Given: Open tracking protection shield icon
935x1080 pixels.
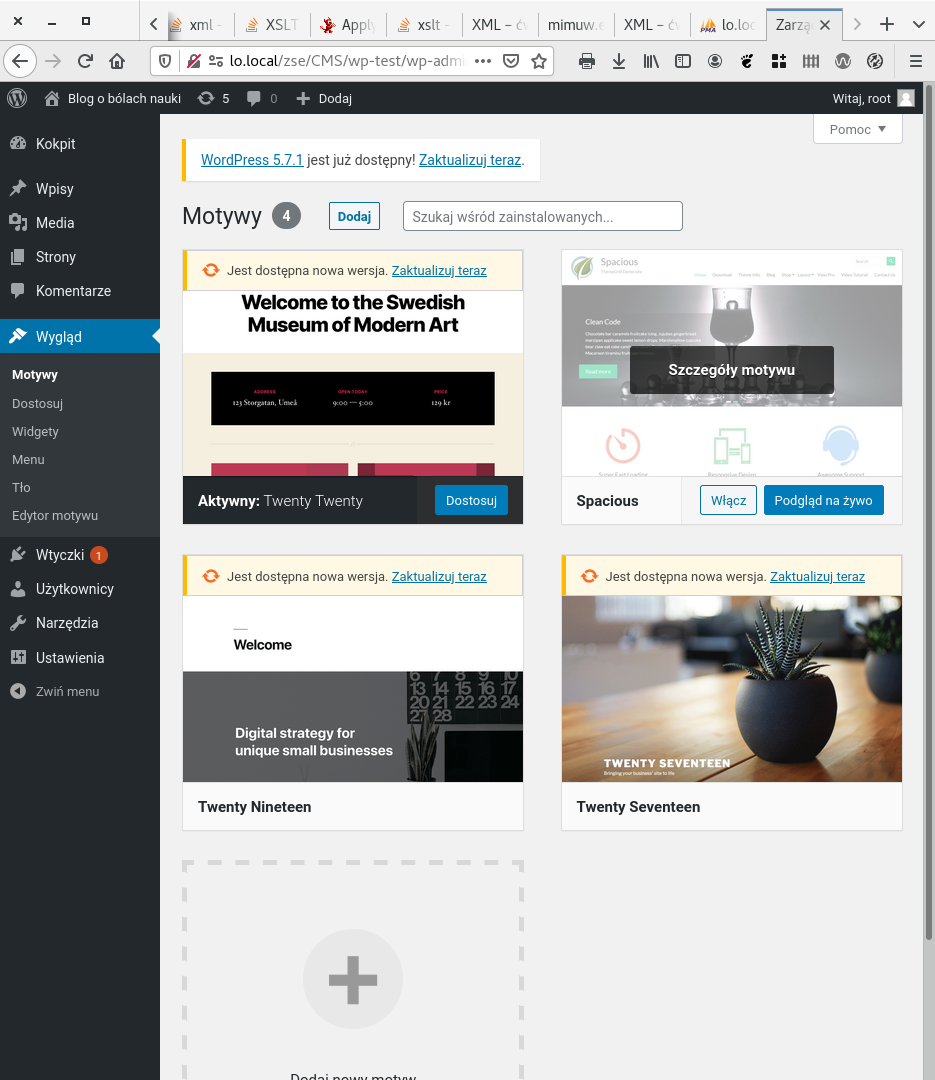Looking at the screenshot, I should pos(165,61).
